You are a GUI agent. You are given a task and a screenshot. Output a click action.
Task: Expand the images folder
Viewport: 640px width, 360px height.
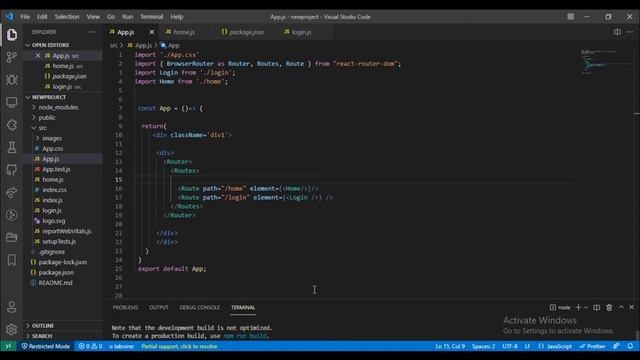tap(38, 138)
